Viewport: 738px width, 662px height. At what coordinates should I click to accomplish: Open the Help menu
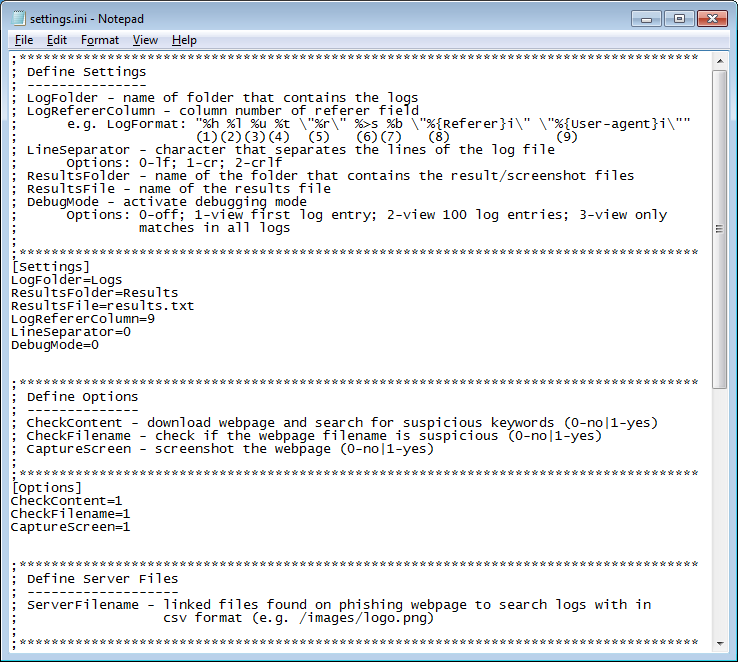184,40
